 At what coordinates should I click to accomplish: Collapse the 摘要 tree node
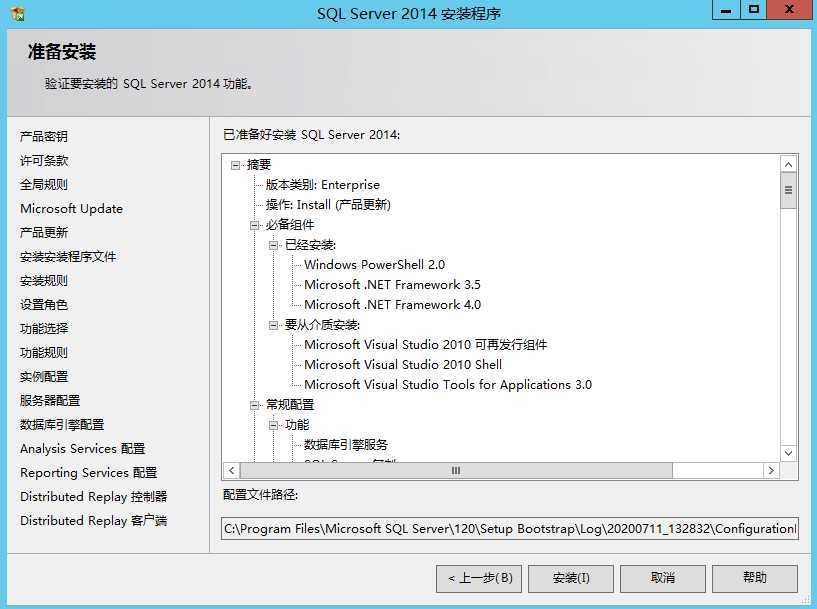[236, 165]
